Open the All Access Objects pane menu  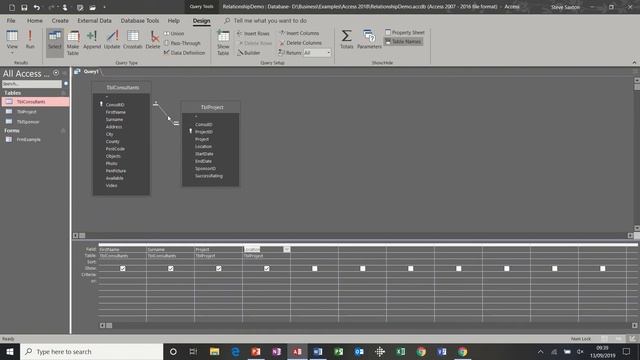56,73
